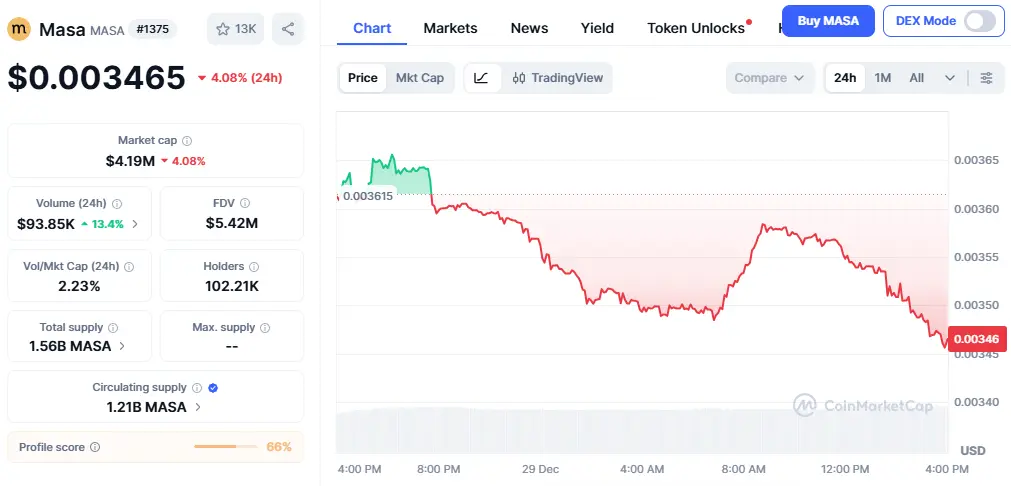
Task: Select the Mkt Cap chart toggle
Action: (x=420, y=78)
